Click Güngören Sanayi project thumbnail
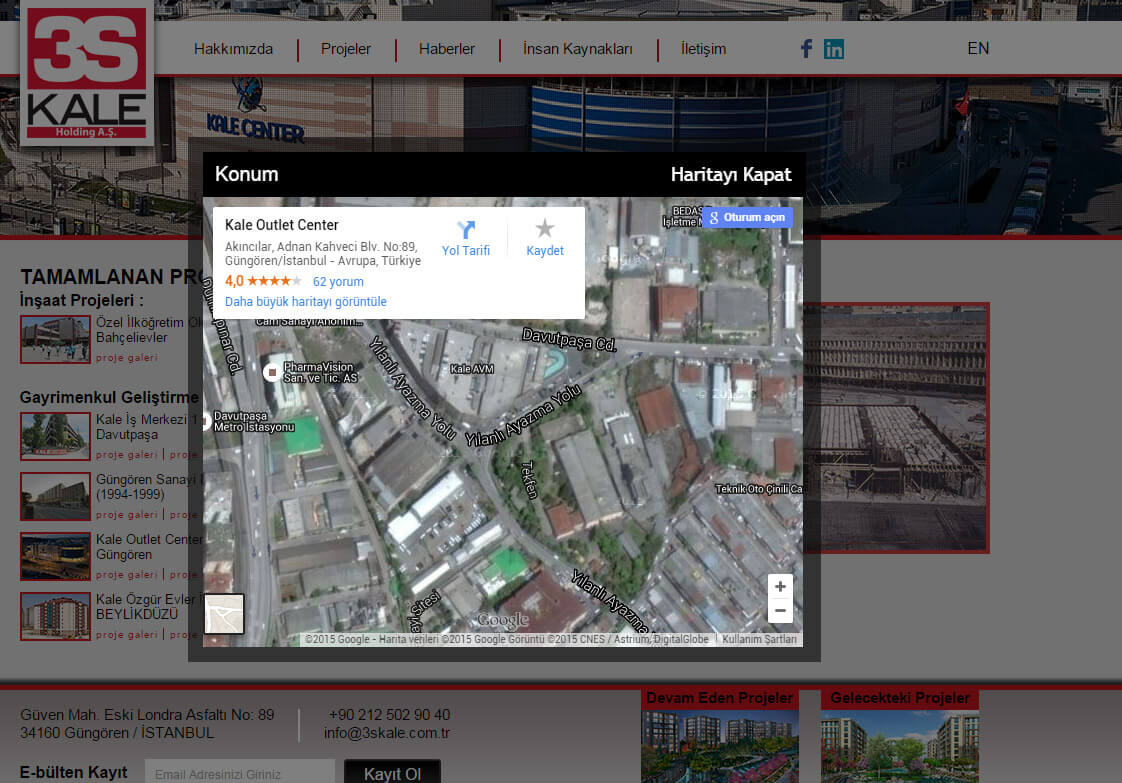 55,496
